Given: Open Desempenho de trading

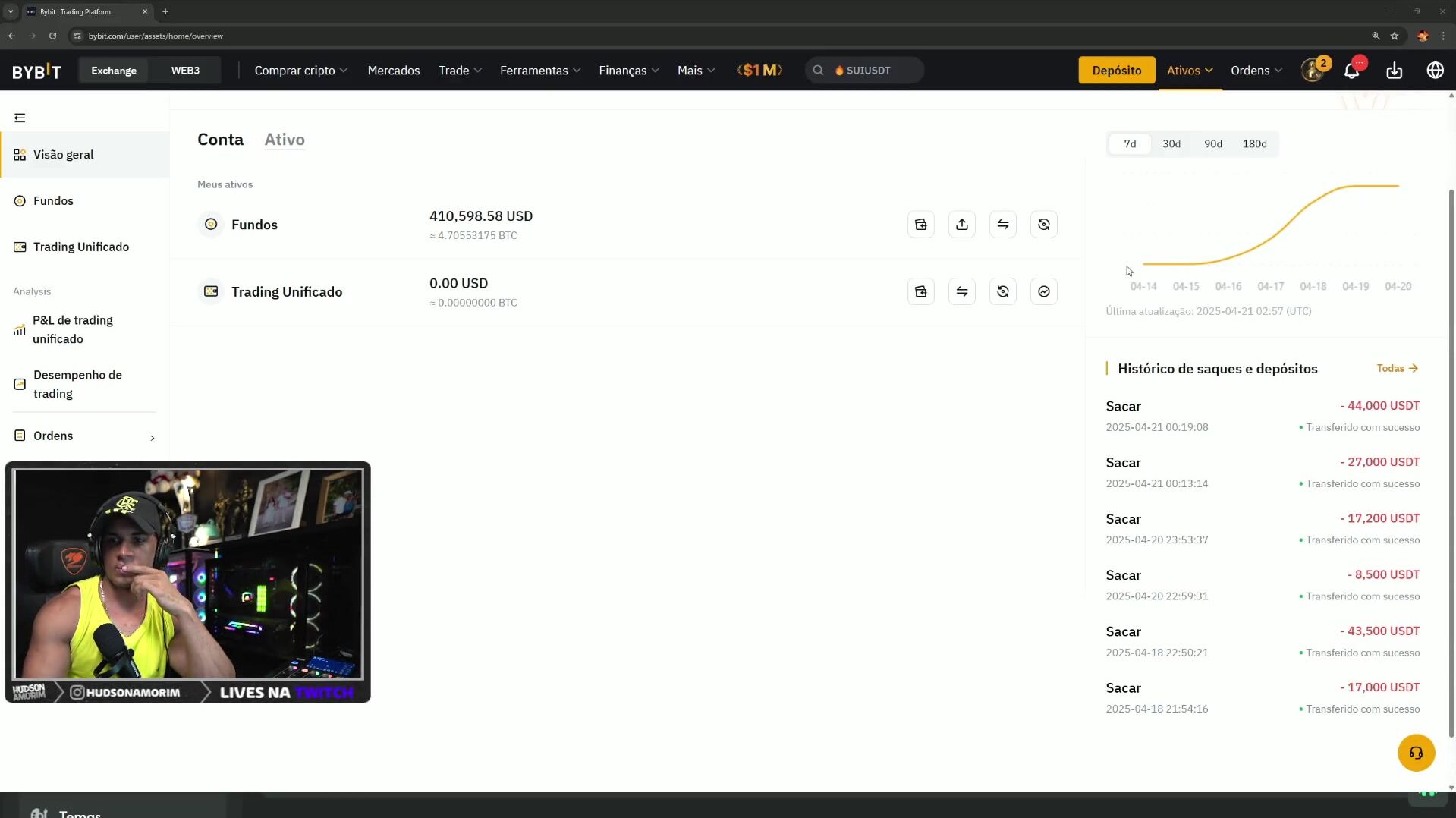Looking at the screenshot, I should tap(85, 385).
